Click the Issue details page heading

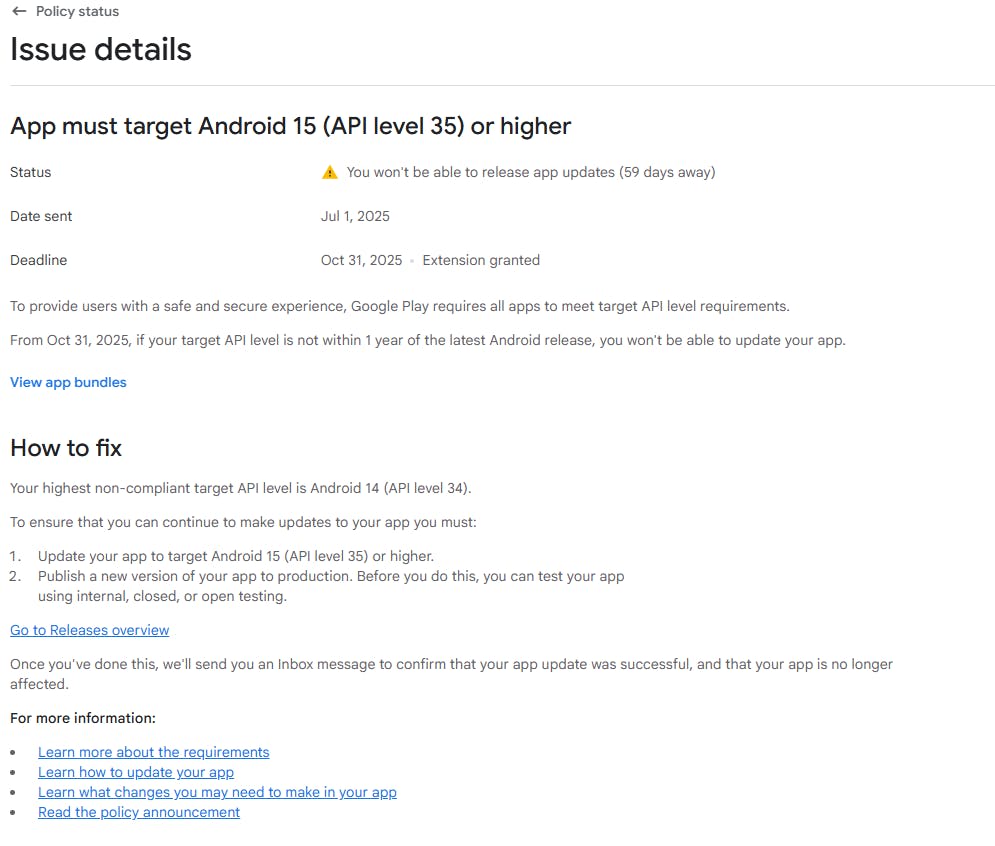pyautogui.click(x=101, y=50)
